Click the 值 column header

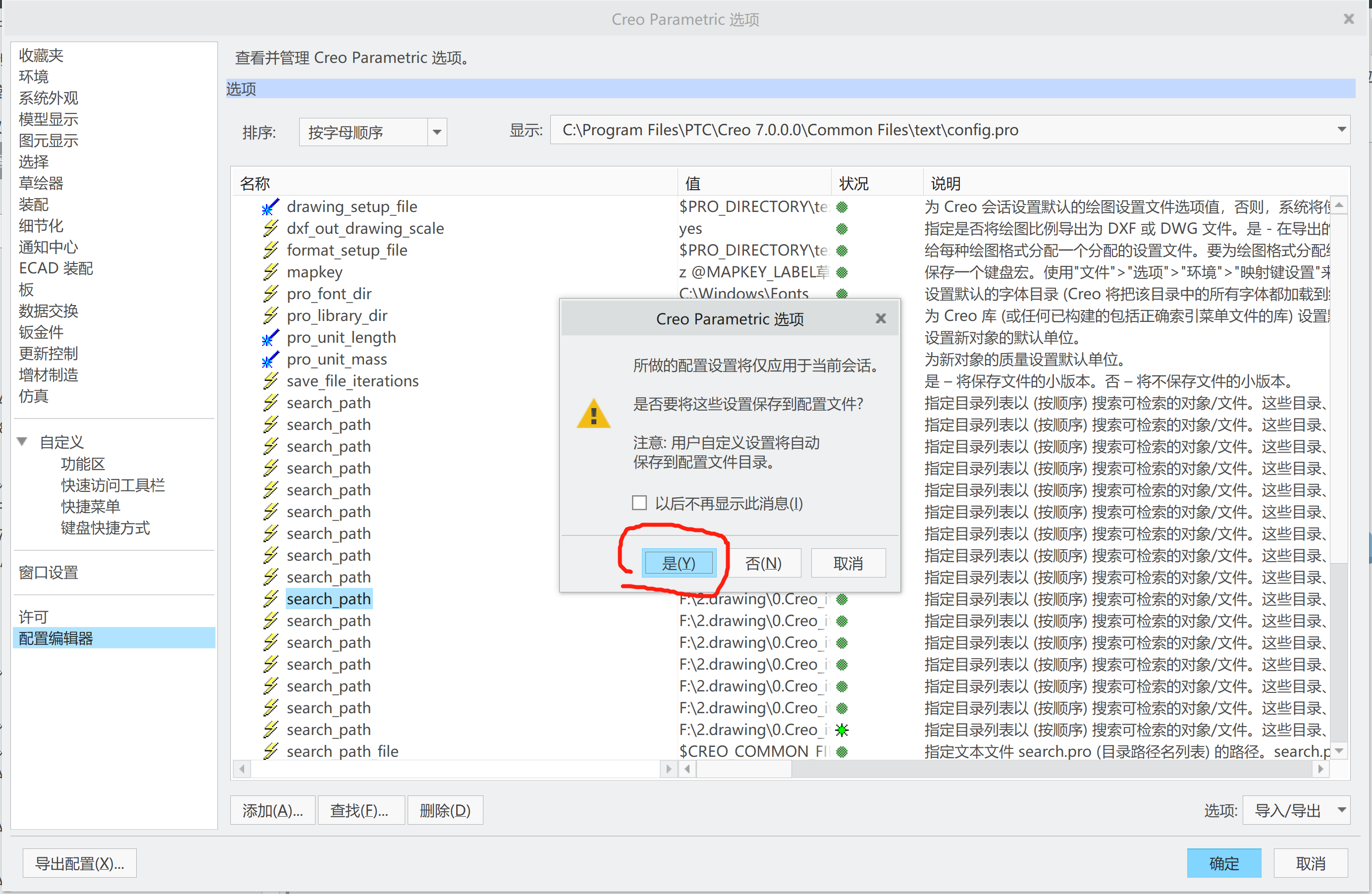coord(755,183)
